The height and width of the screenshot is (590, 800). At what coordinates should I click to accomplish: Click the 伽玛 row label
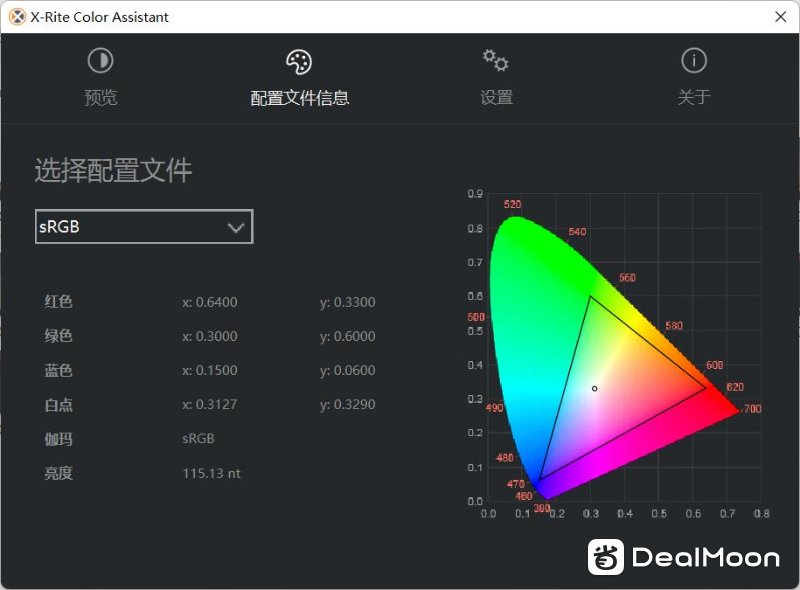pyautogui.click(x=58, y=439)
